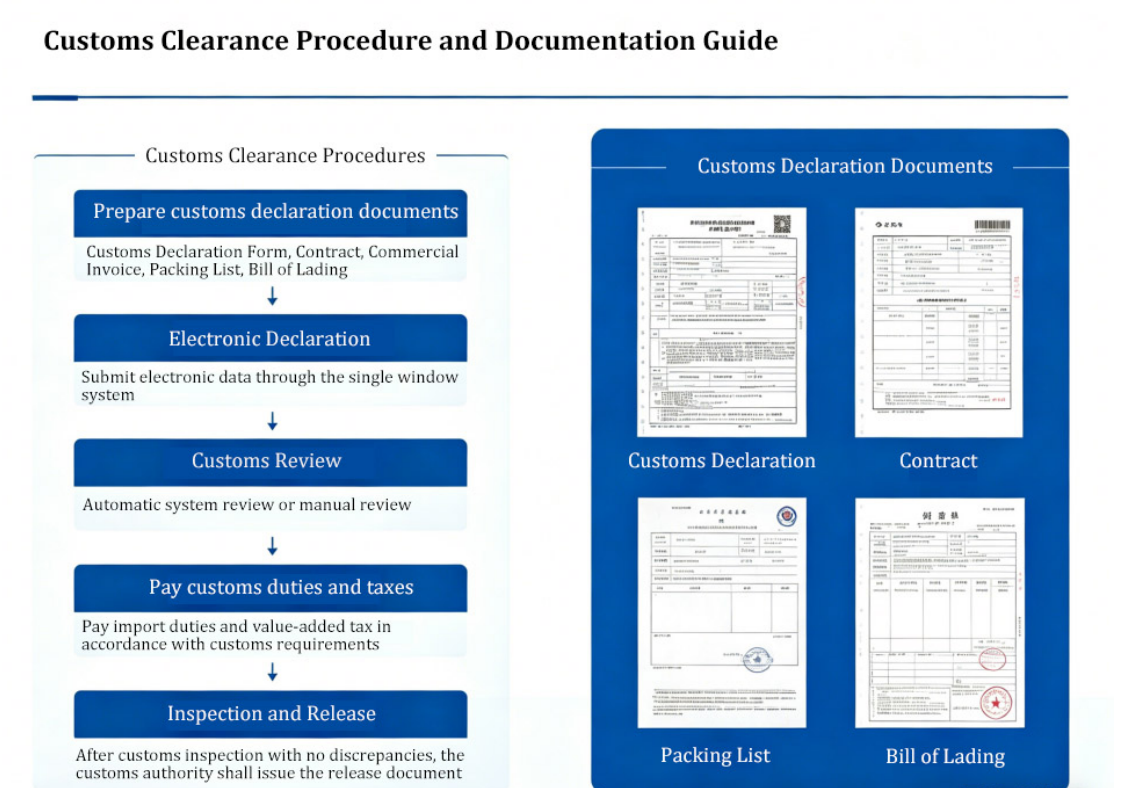Screen dimensions: 1146x788
Task: Click the arrow below the Electronic Declaration description
Action: [272, 422]
